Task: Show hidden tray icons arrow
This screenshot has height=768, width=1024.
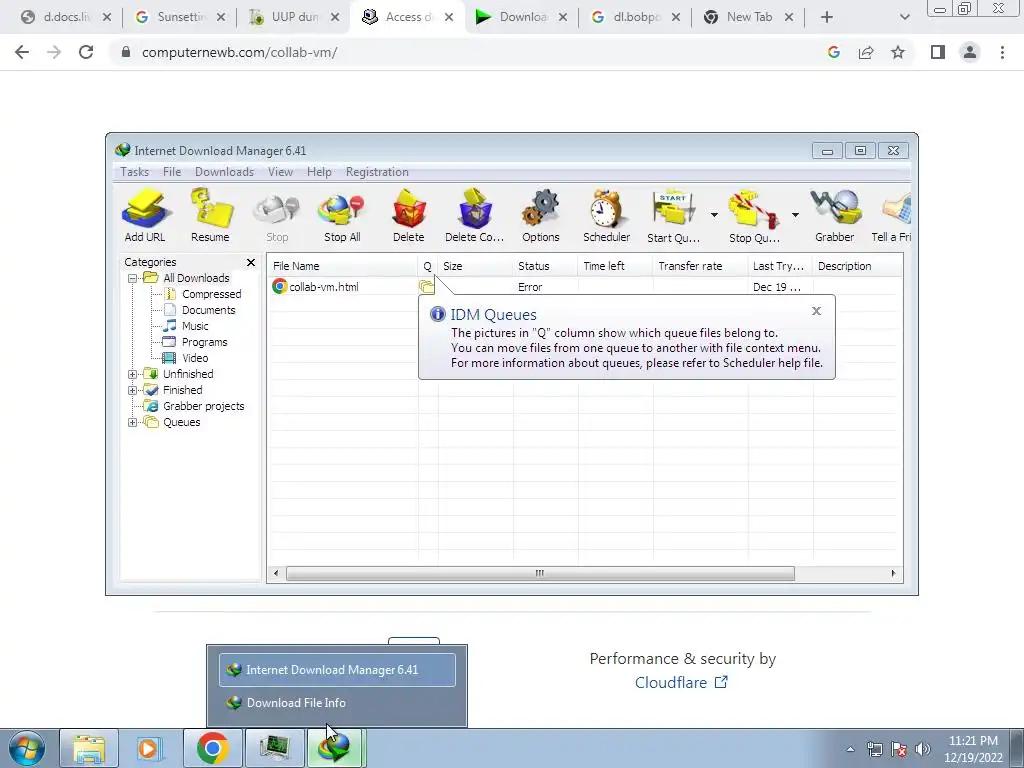Action: [x=850, y=750]
